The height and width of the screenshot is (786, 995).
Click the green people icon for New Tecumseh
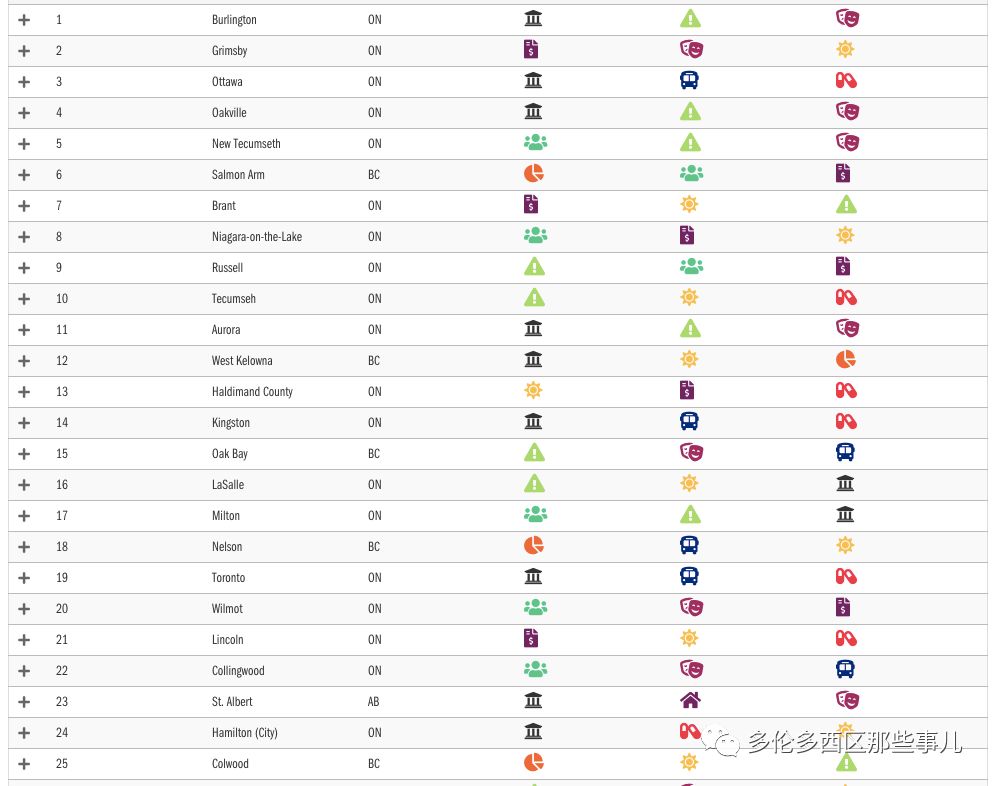point(535,143)
